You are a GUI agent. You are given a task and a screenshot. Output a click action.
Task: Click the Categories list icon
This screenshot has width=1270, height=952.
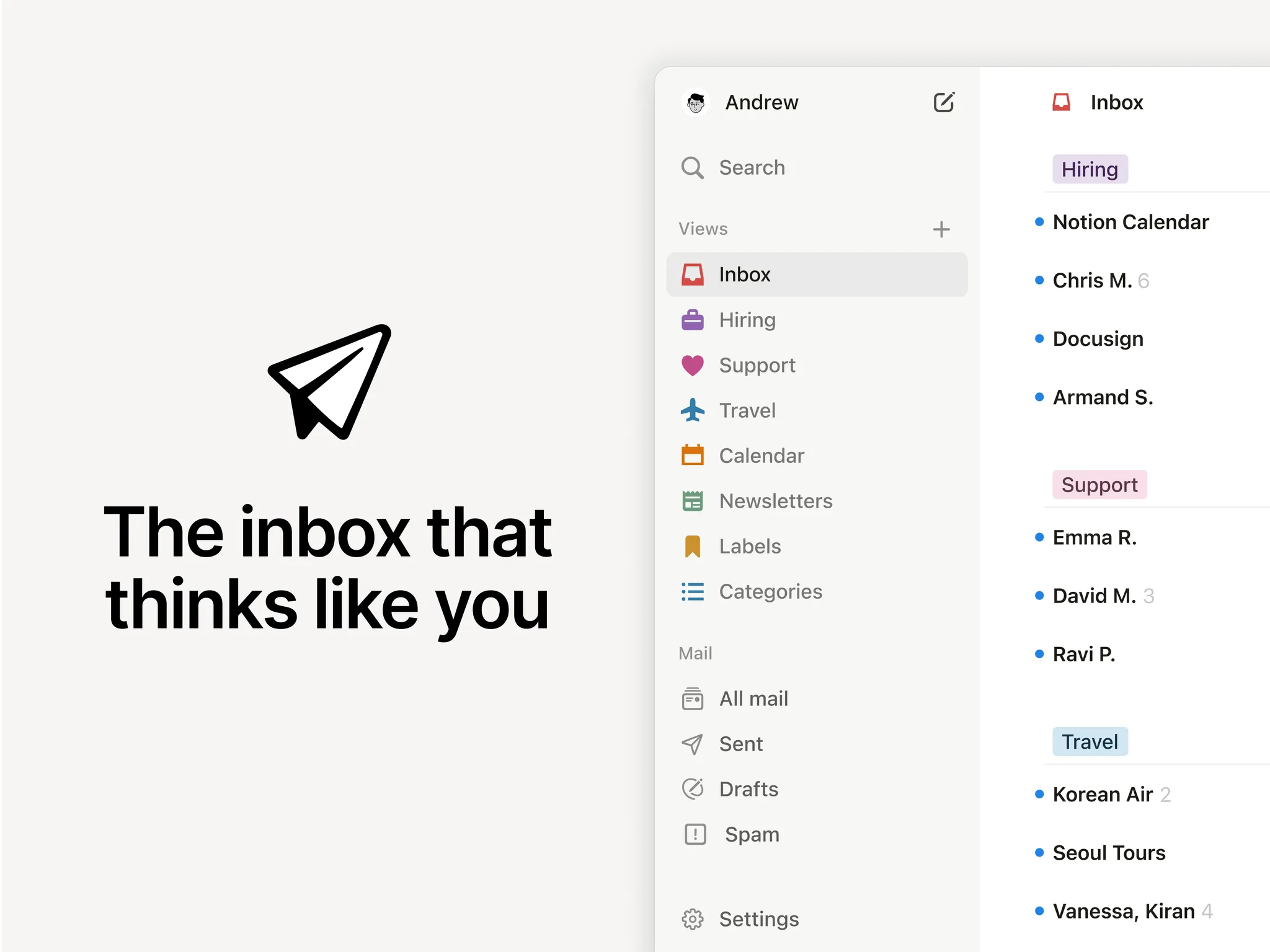(x=692, y=591)
